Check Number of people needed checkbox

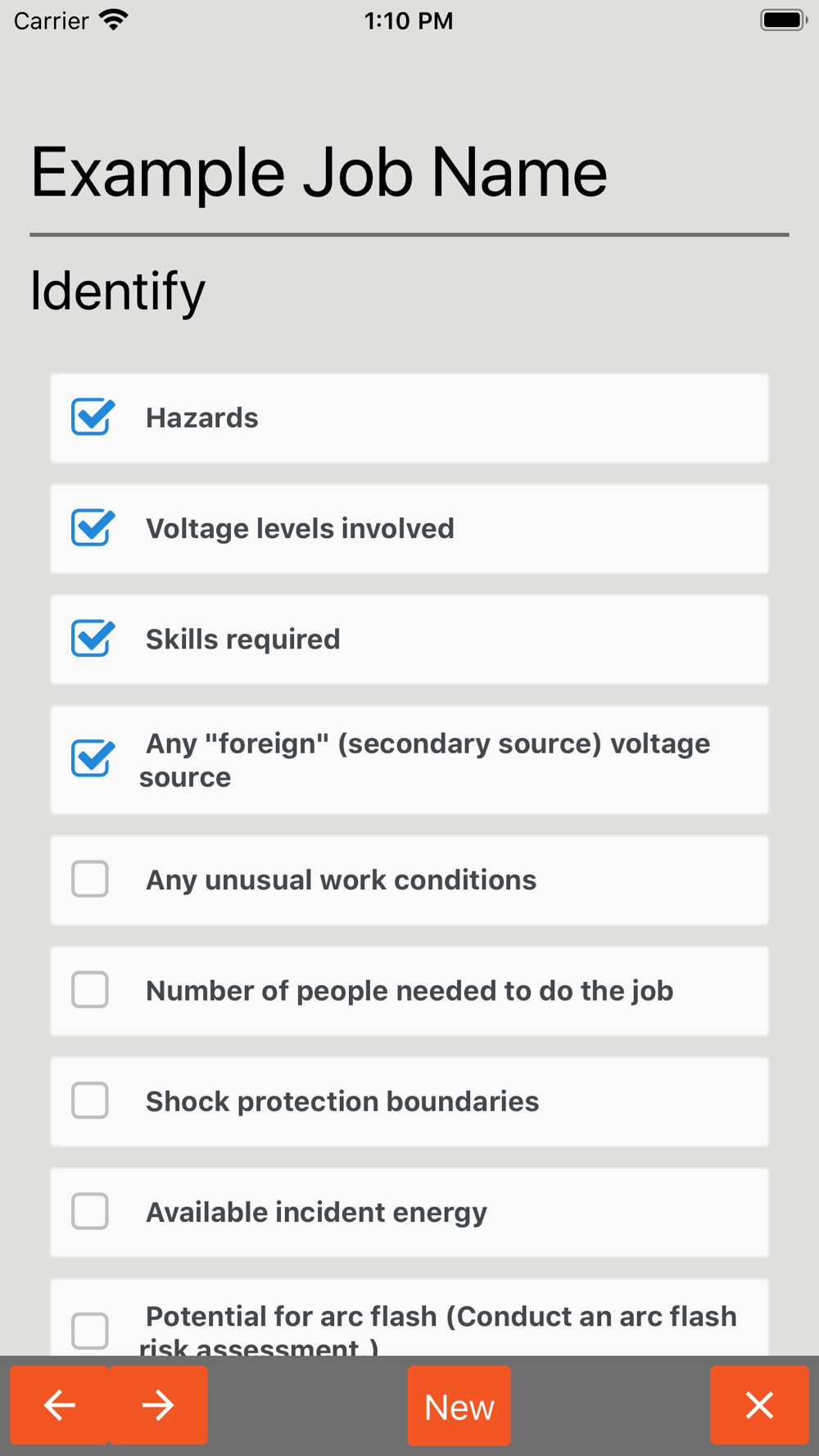coord(90,989)
